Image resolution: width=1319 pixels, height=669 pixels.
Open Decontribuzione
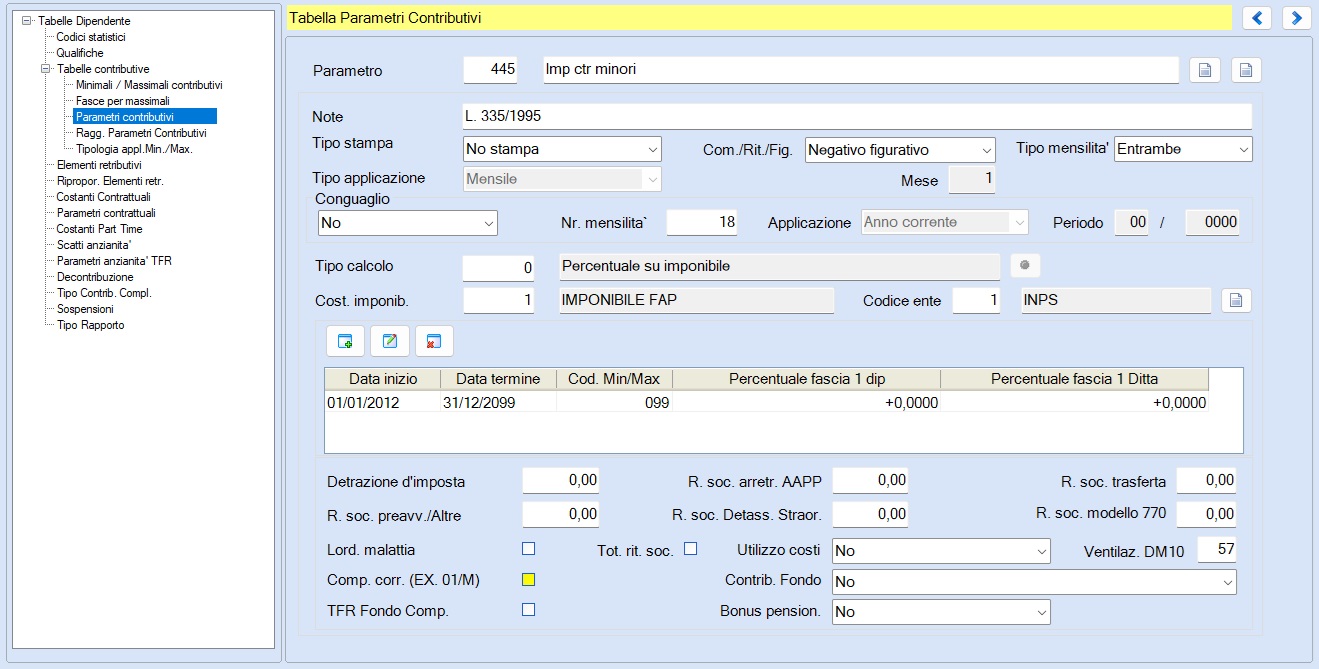[95, 277]
